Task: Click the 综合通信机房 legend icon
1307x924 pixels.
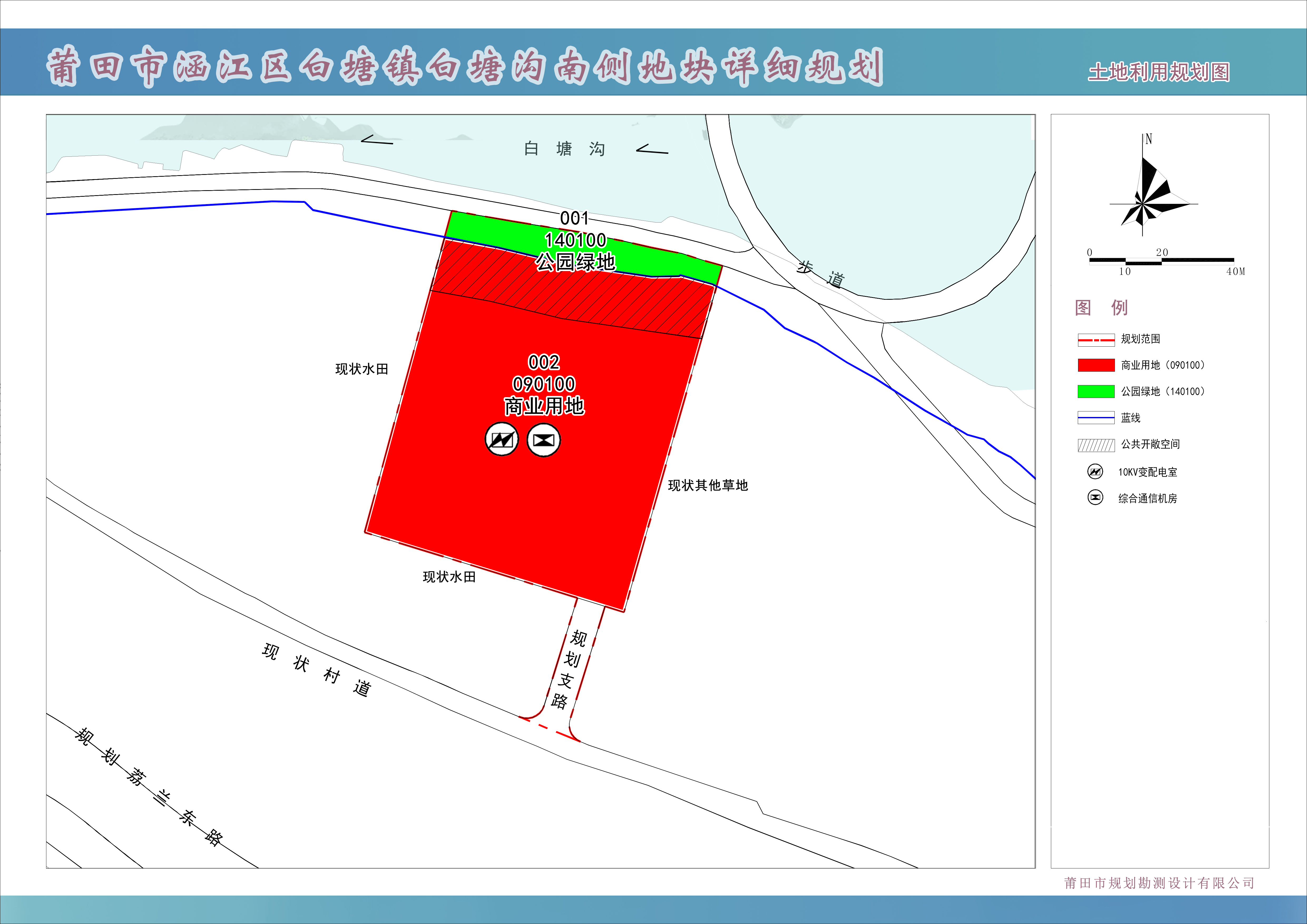Action: pos(1095,498)
